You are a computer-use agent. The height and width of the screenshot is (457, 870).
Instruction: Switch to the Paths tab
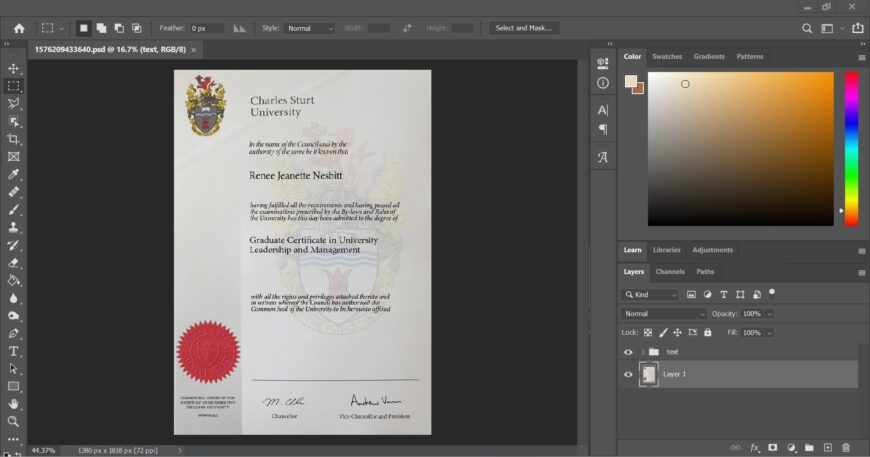pos(705,272)
